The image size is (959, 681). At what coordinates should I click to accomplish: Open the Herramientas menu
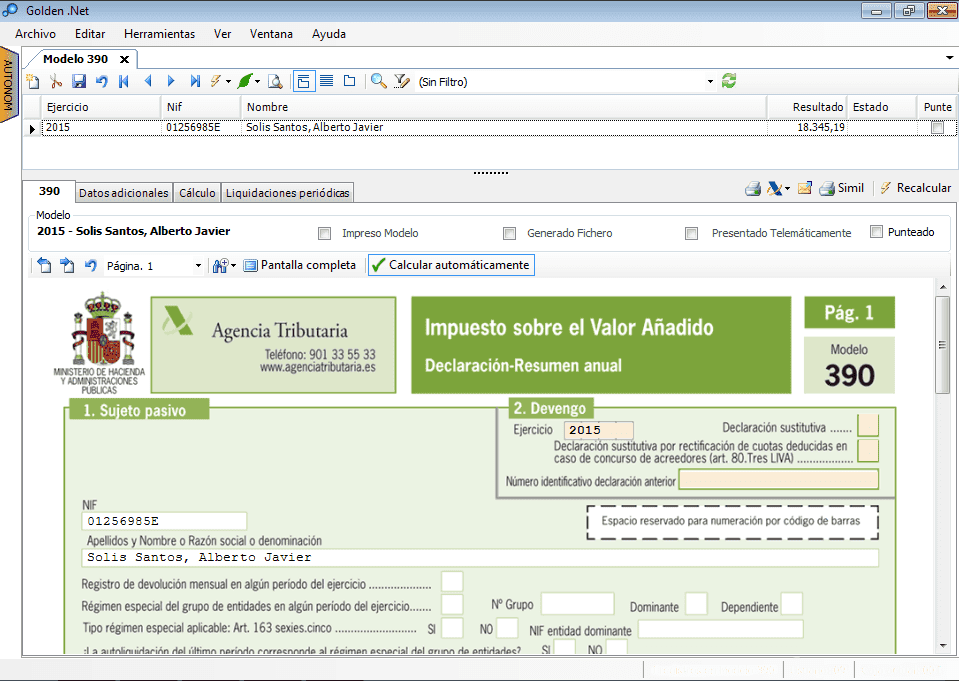tap(159, 34)
